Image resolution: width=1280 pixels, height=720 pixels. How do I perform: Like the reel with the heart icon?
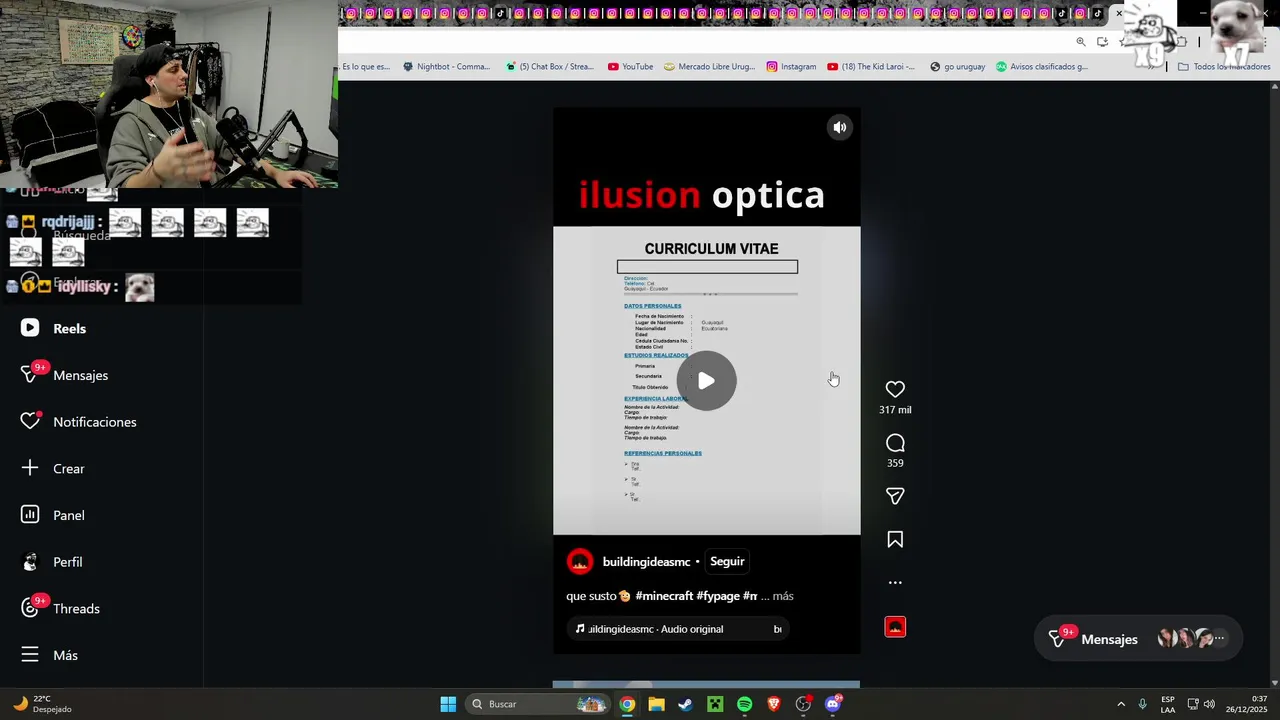895,389
